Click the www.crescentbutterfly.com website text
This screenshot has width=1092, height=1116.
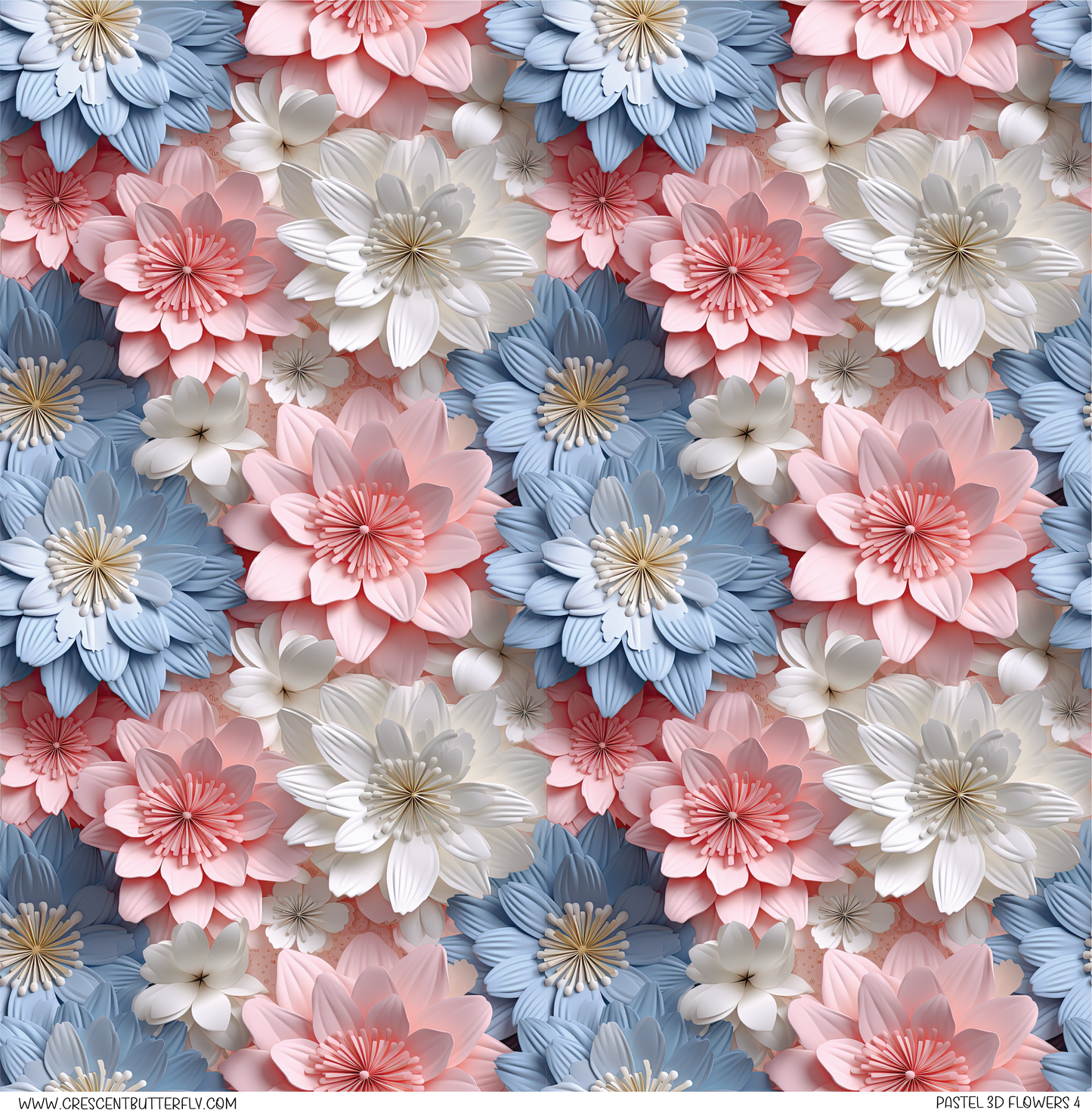pyautogui.click(x=128, y=1102)
